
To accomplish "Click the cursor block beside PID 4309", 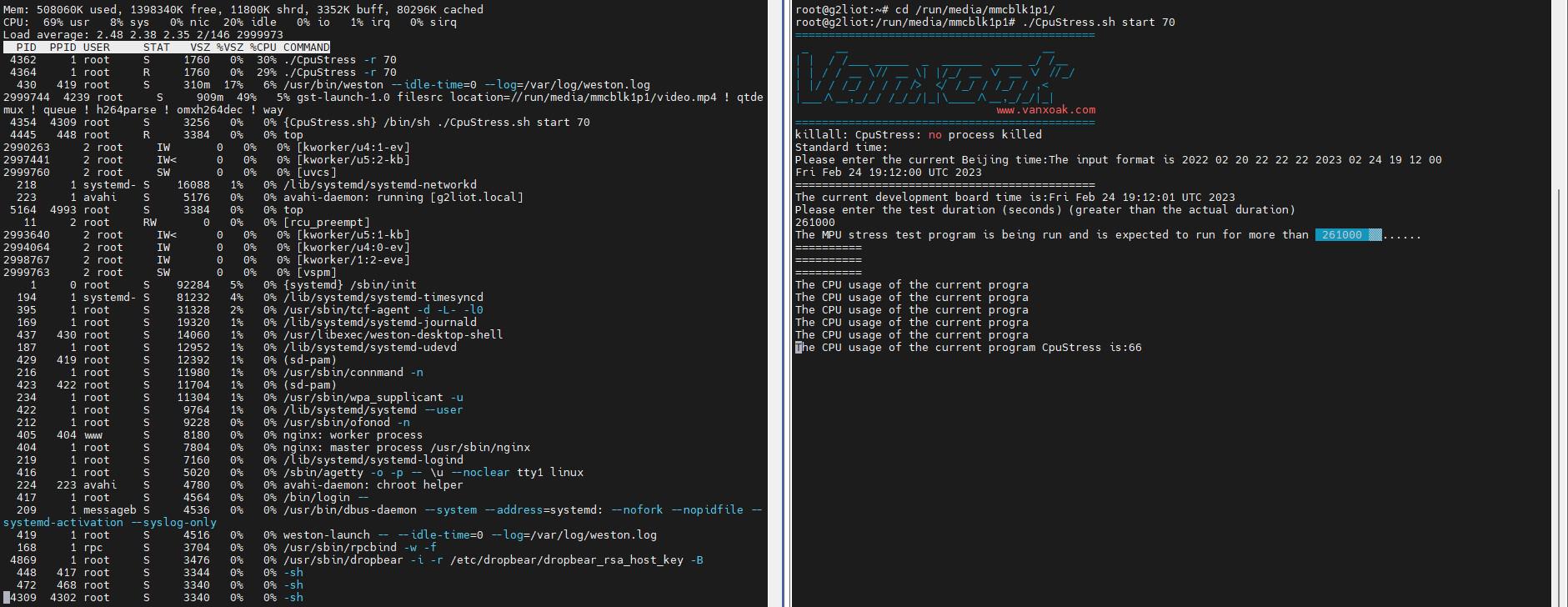I will click(x=7, y=598).
